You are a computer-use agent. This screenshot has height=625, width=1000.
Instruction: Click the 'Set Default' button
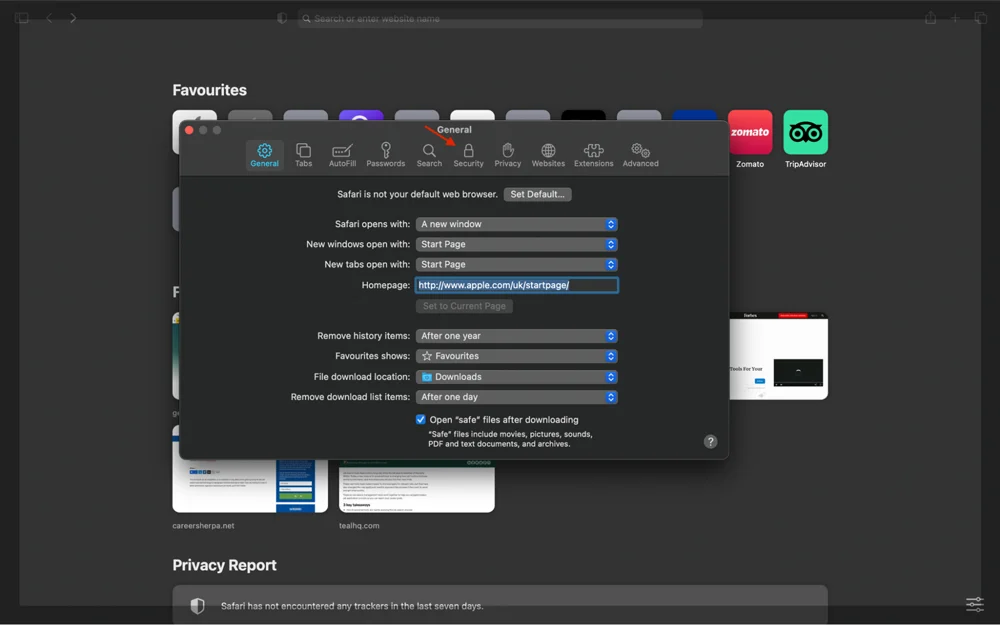[537, 194]
